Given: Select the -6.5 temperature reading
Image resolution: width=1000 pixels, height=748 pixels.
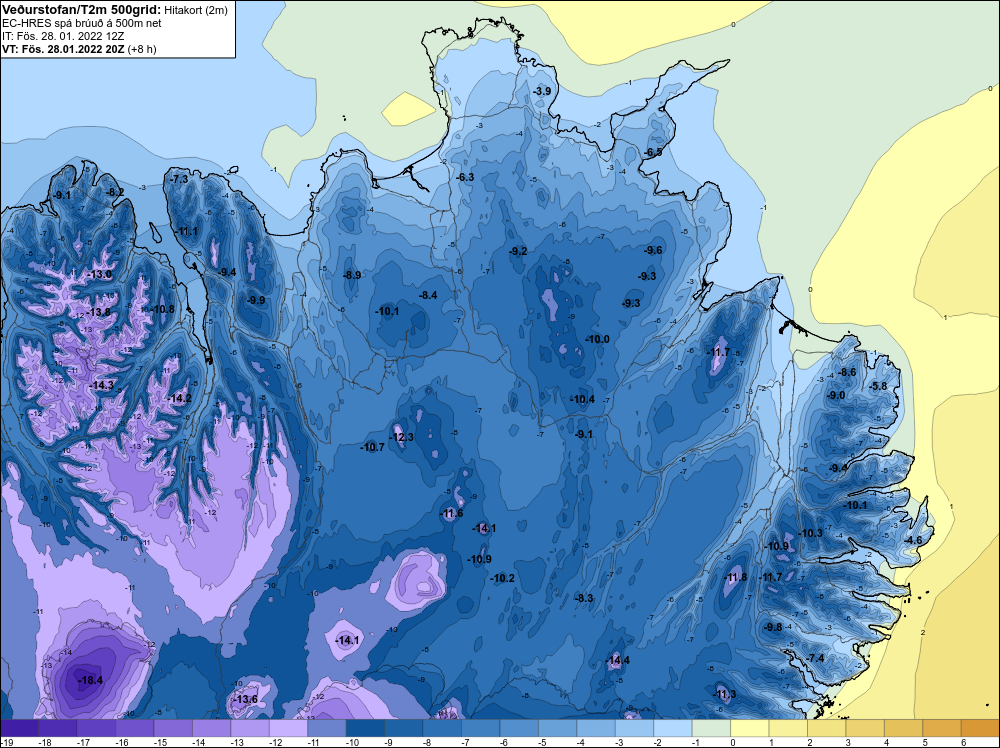Looking at the screenshot, I should (654, 152).
